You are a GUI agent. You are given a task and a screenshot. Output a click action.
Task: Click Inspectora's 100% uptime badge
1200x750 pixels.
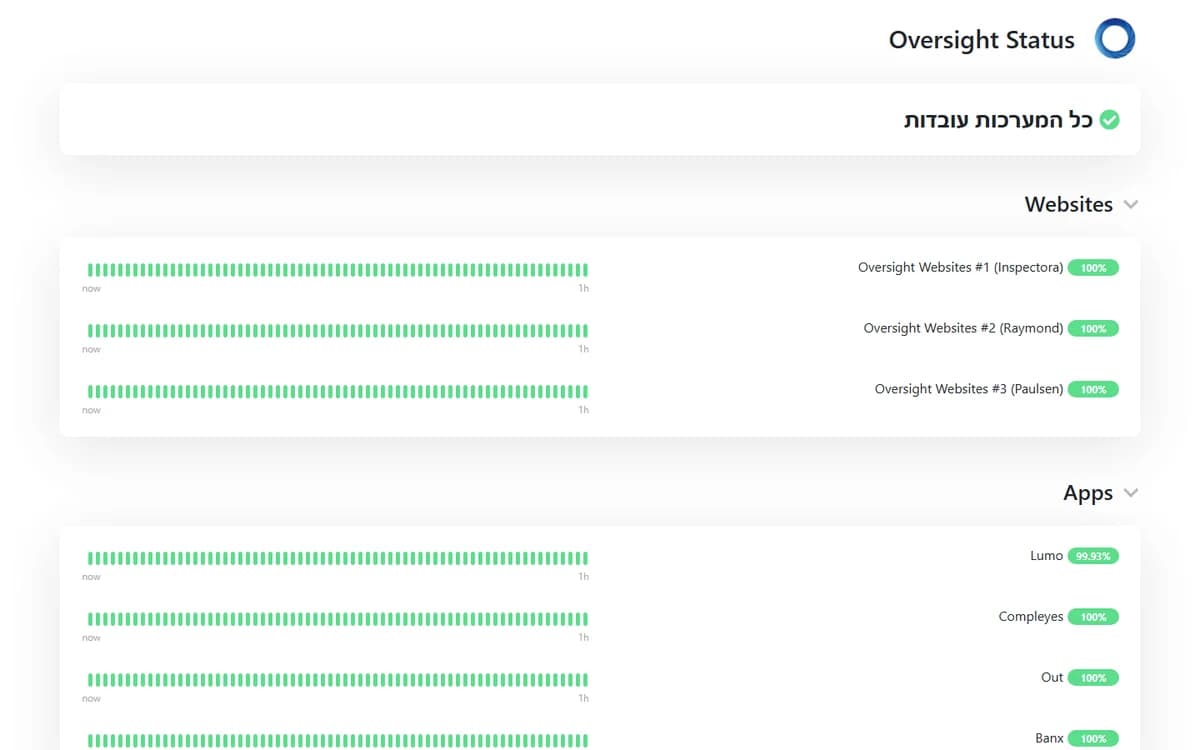pyautogui.click(x=1093, y=268)
